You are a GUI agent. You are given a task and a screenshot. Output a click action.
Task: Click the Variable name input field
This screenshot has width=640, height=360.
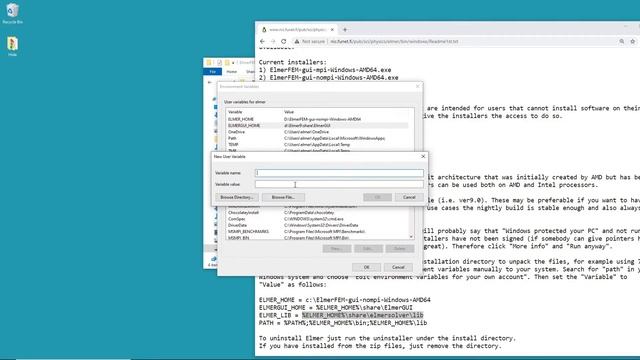pos(339,173)
